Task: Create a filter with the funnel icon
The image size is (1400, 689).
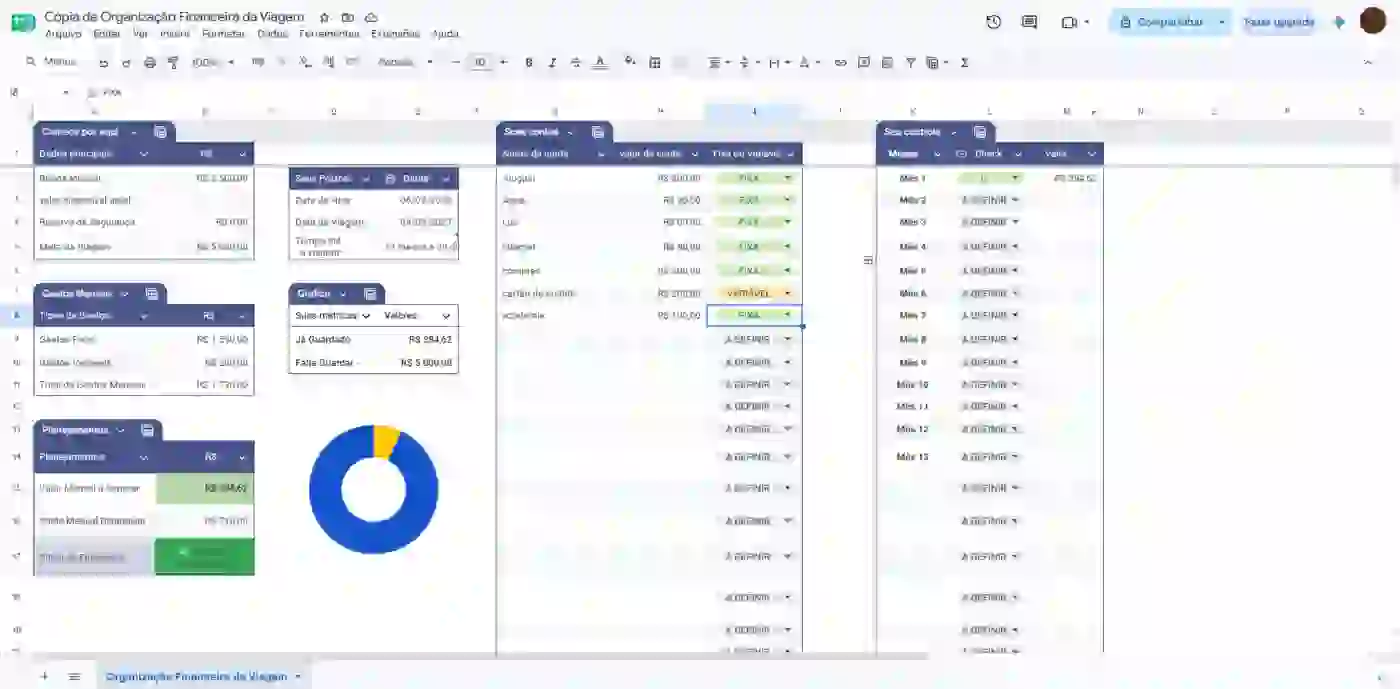Action: coord(911,62)
